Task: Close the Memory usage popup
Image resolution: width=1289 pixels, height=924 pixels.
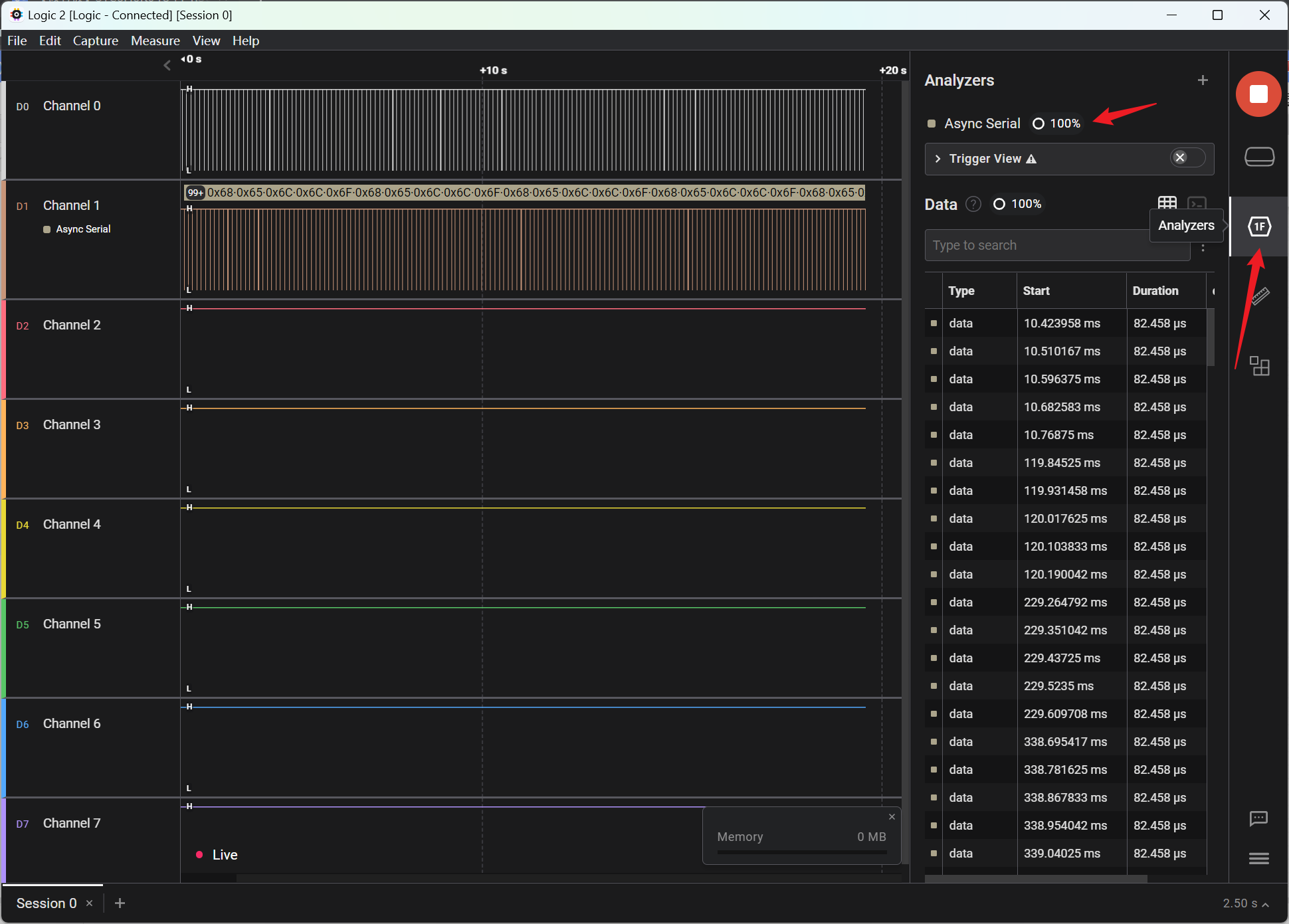Action: [x=892, y=817]
